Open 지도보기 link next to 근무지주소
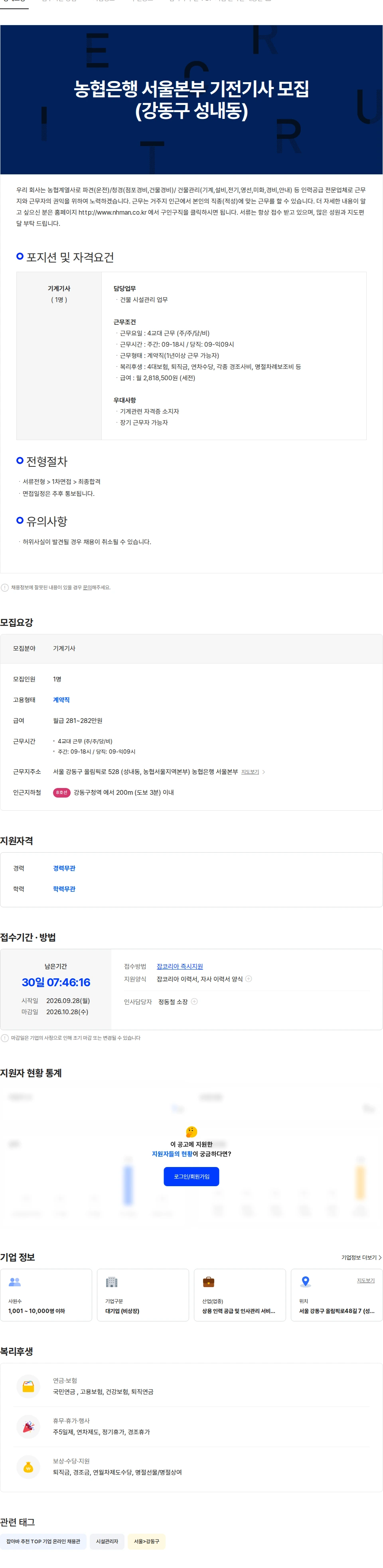This screenshot has width=383, height=1568. tap(250, 772)
